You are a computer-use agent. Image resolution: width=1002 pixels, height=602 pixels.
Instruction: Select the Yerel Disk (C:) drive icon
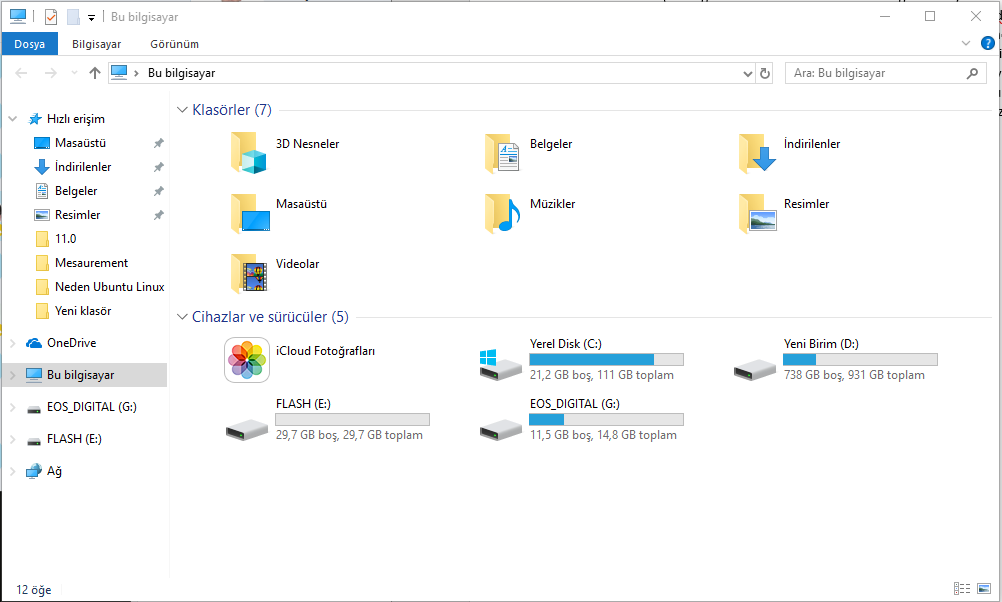(500, 365)
